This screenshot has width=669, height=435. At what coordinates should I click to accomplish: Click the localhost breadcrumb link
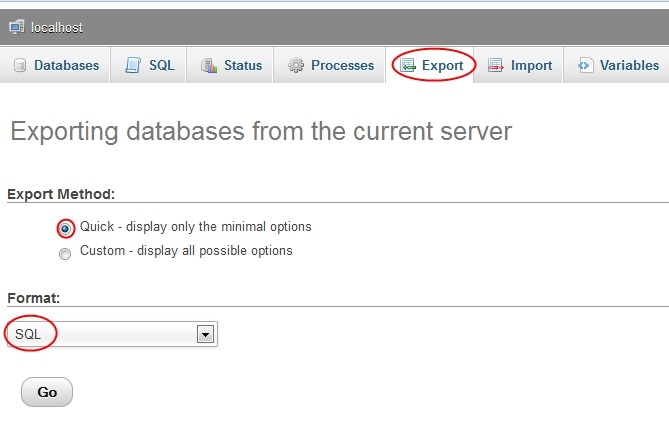coord(57,27)
